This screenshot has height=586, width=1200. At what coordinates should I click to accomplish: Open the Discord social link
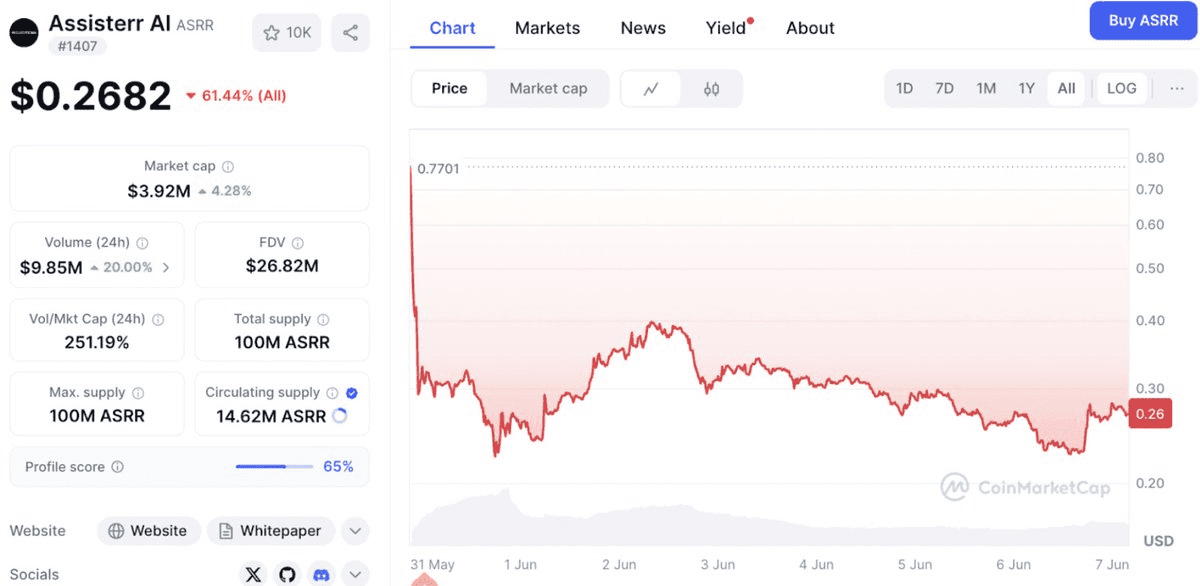coord(321,574)
